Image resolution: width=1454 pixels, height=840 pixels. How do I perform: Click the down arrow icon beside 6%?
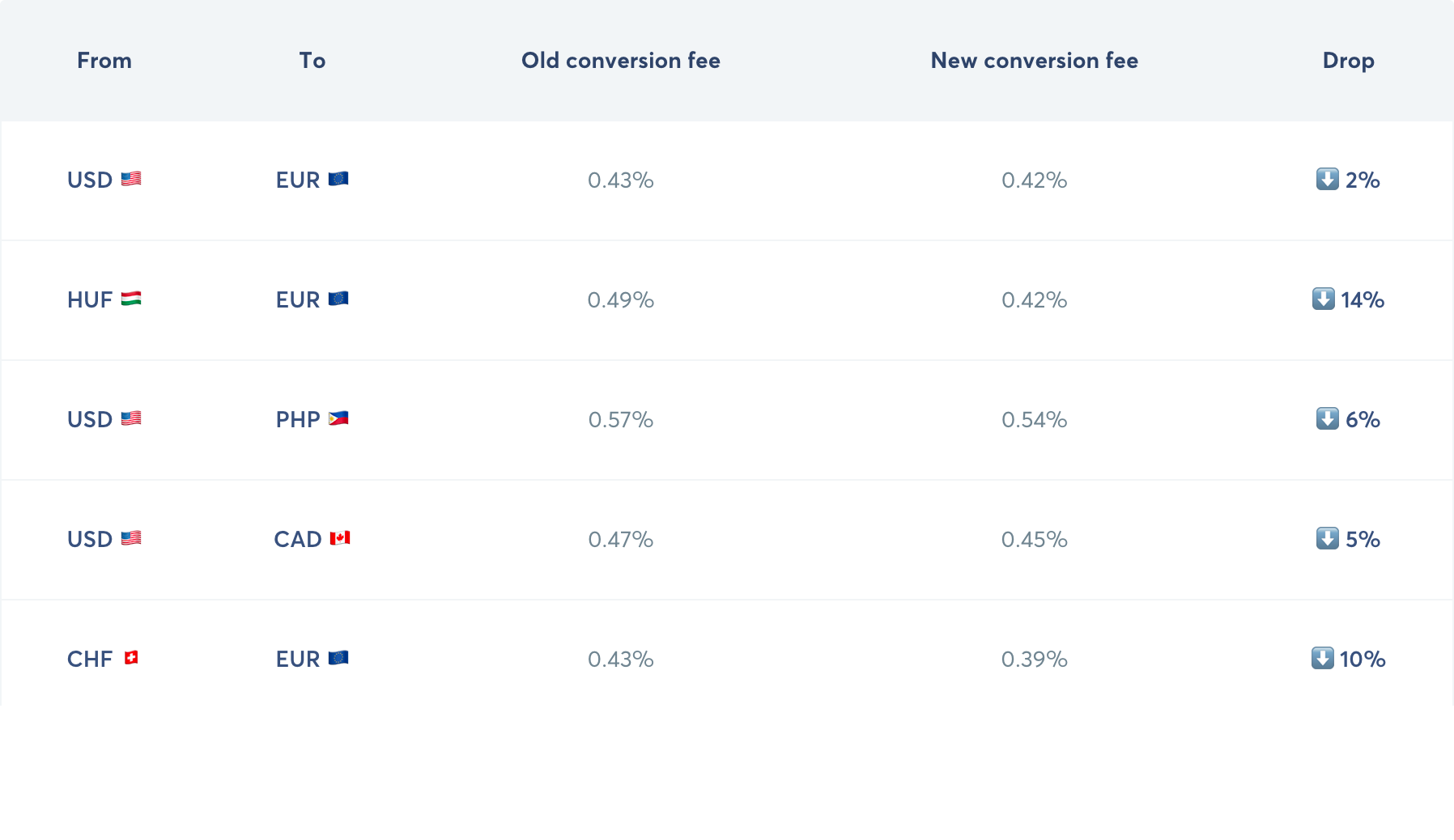(x=1328, y=418)
